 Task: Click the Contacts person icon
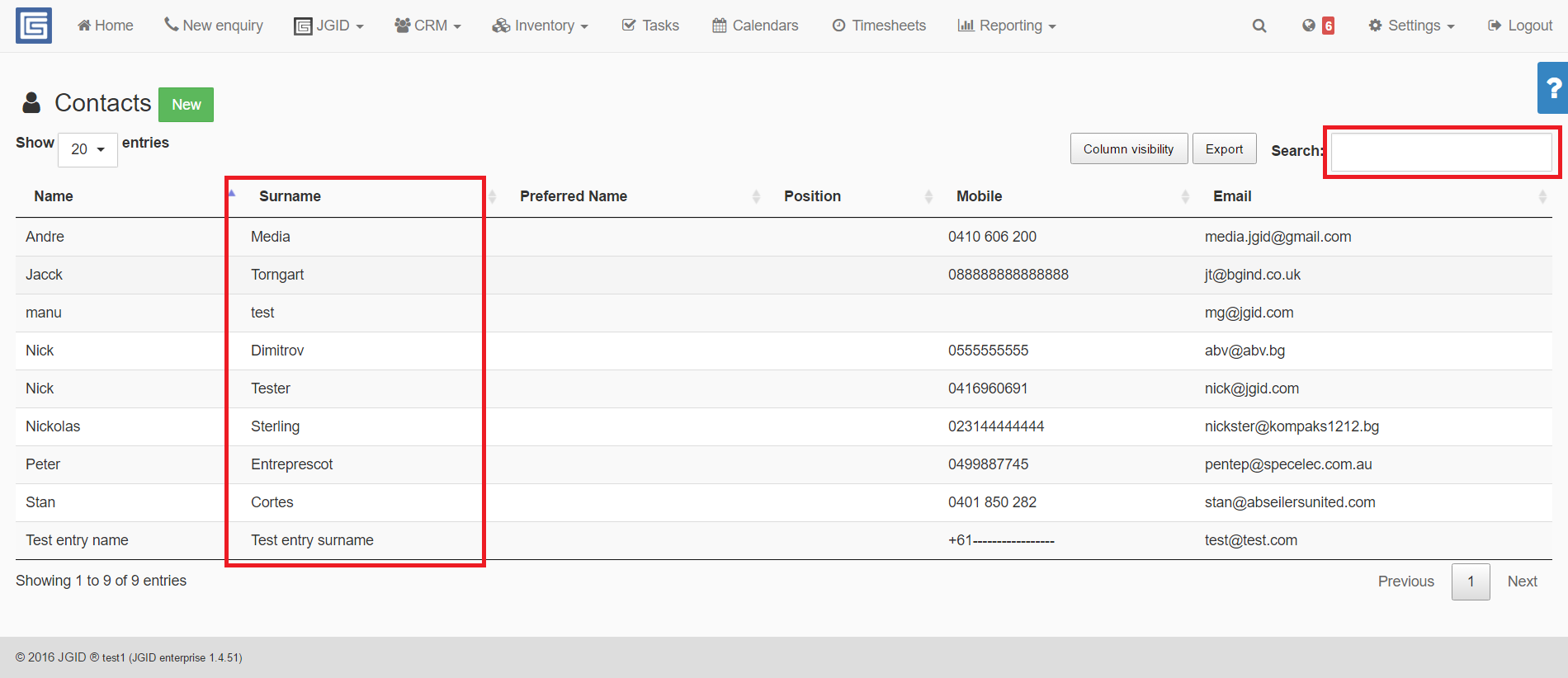[x=31, y=103]
